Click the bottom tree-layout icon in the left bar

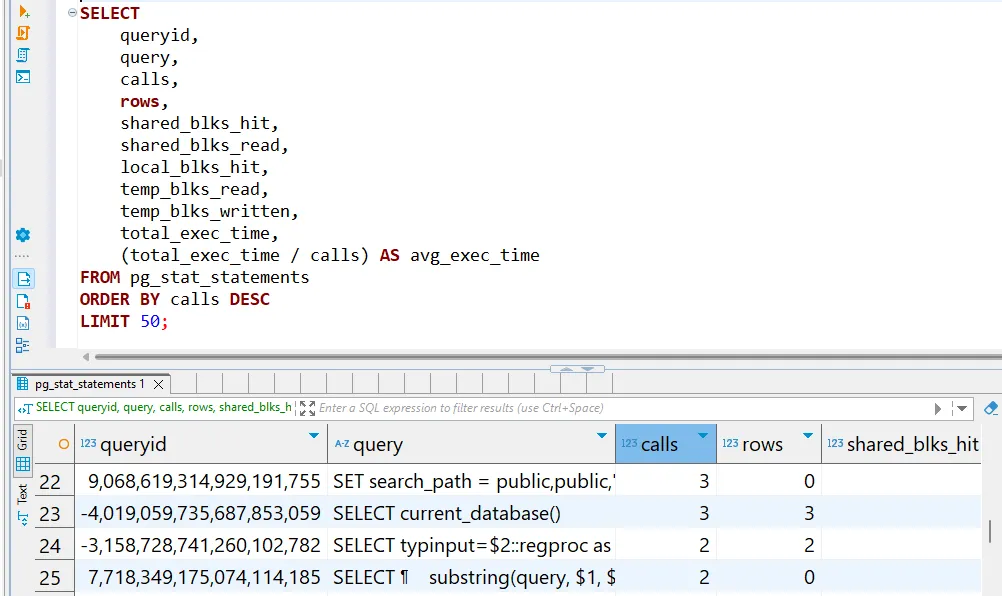tap(23, 346)
